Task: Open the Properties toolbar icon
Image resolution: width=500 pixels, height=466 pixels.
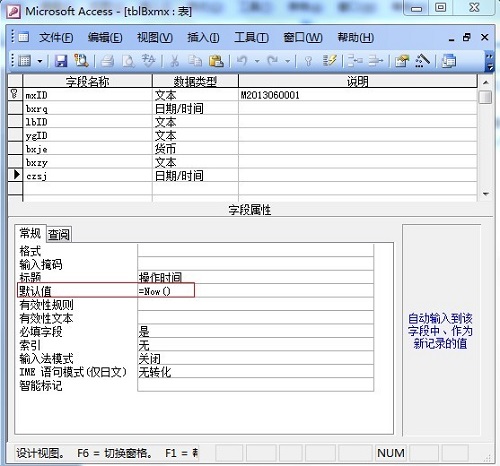Action: tap(402, 61)
